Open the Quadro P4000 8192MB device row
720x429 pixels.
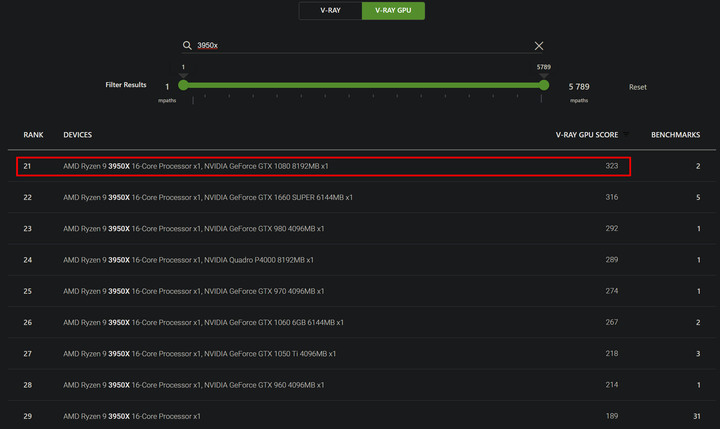(x=362, y=260)
